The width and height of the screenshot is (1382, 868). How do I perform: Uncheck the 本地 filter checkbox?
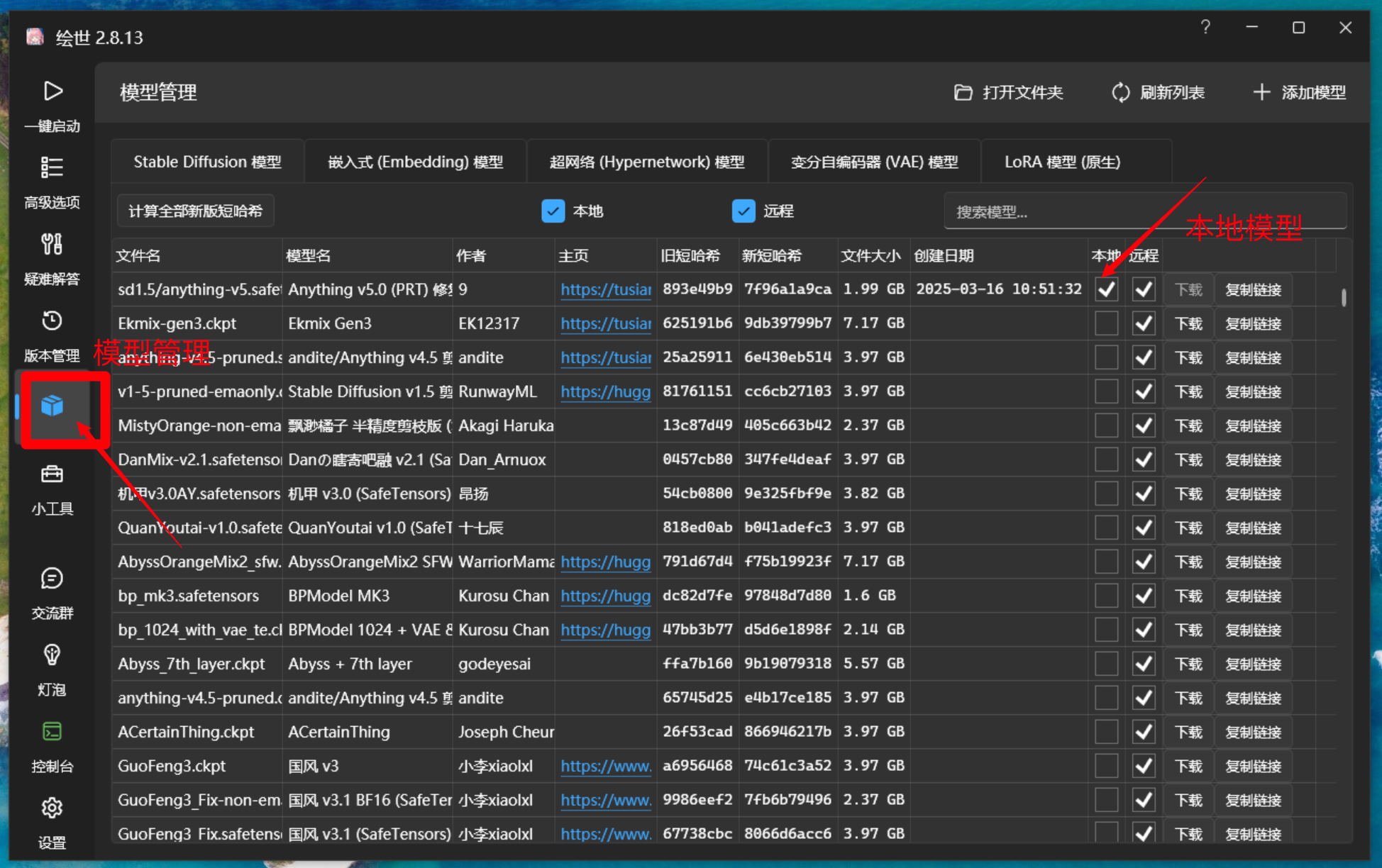pos(553,211)
